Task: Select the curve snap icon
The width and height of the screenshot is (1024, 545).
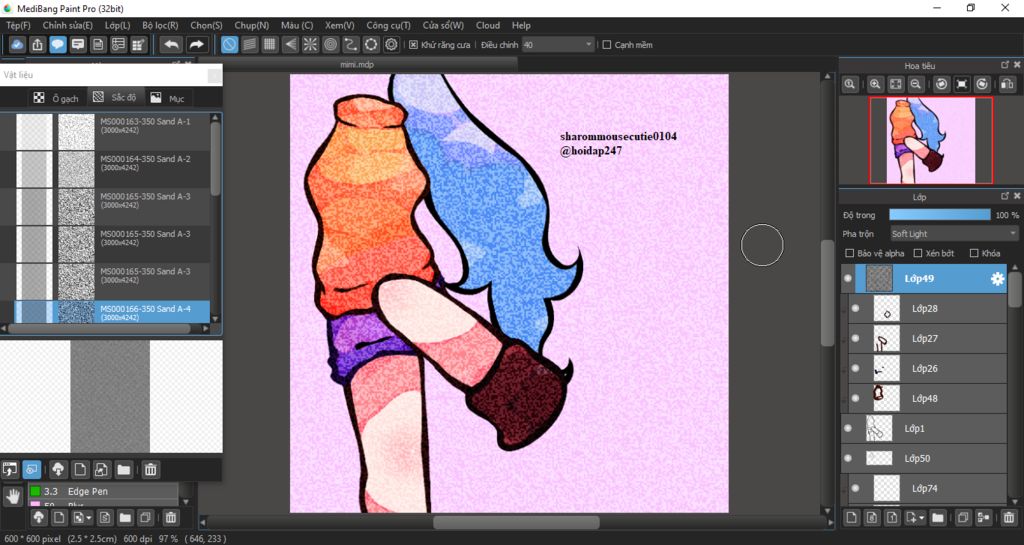Action: [351, 44]
